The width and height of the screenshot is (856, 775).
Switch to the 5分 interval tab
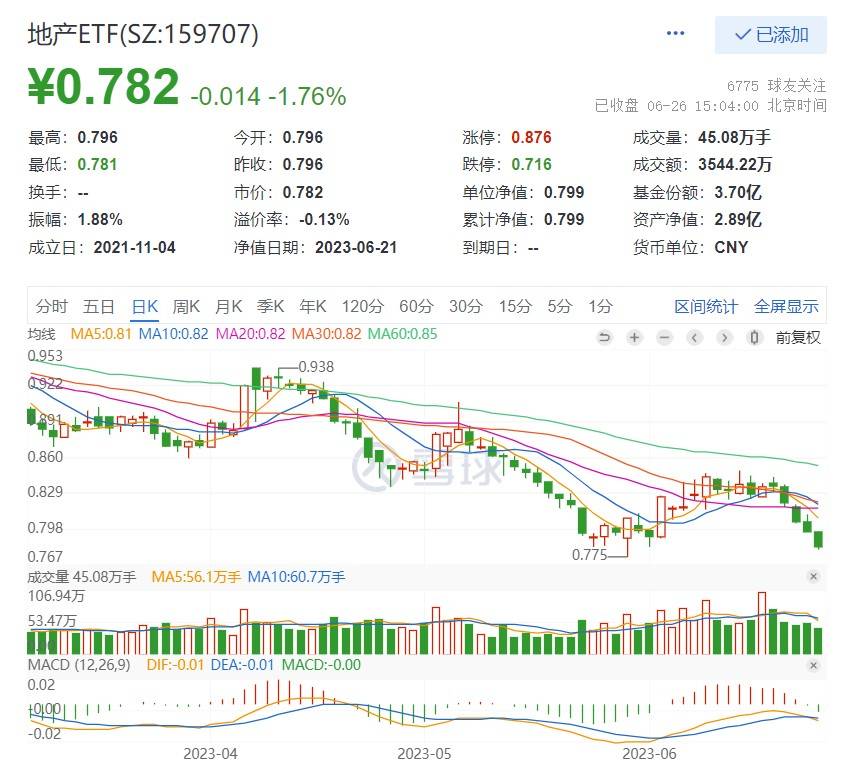pos(560,306)
